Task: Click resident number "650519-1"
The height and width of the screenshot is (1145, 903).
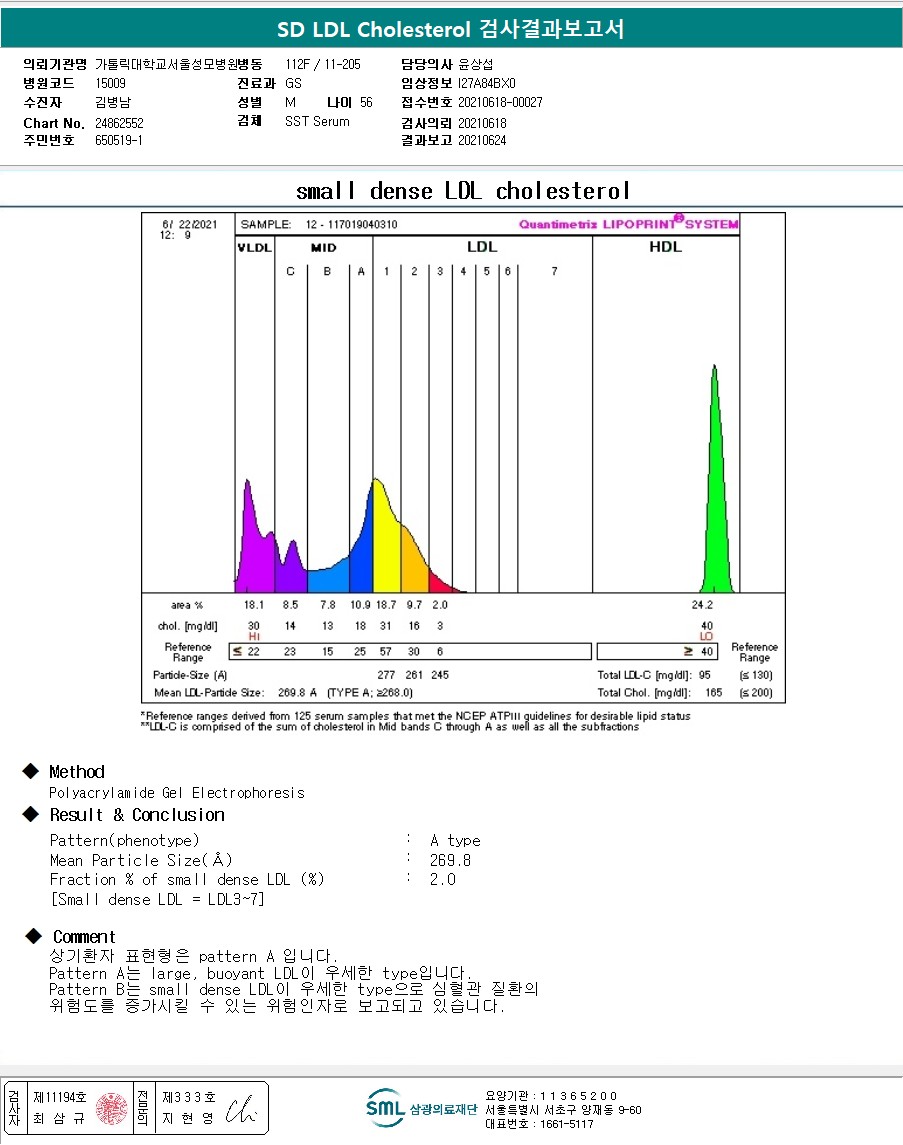Action: 118,140
